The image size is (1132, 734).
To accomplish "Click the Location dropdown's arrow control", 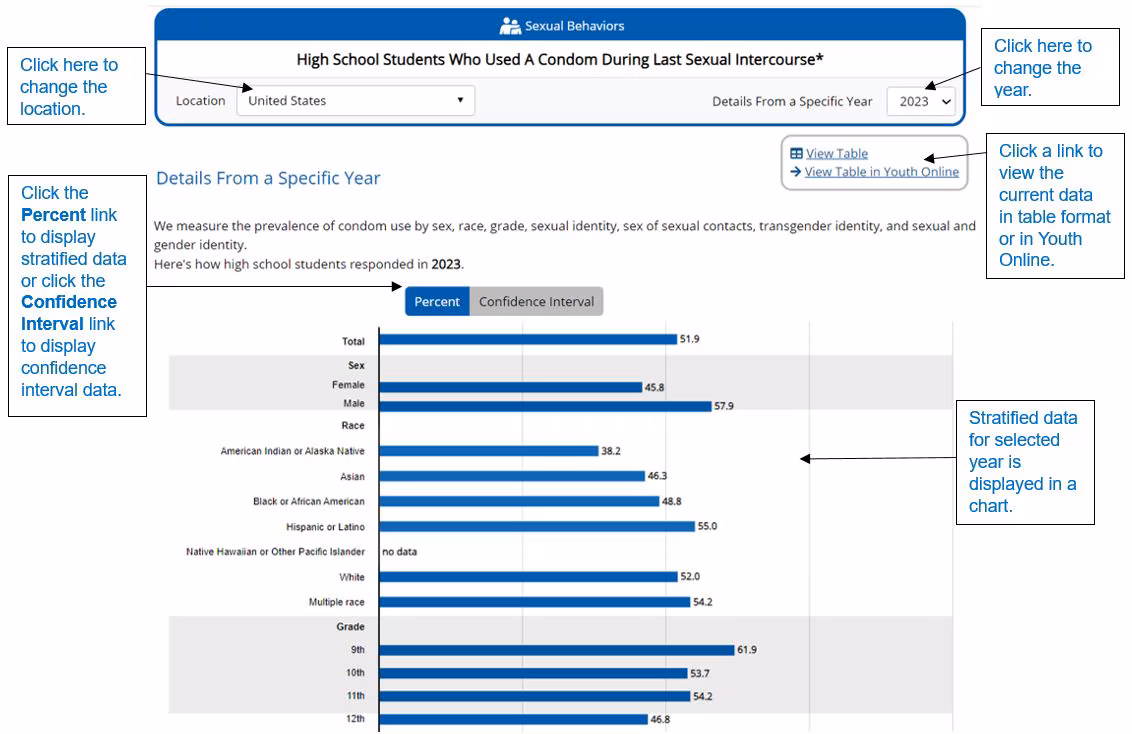I will coord(462,100).
